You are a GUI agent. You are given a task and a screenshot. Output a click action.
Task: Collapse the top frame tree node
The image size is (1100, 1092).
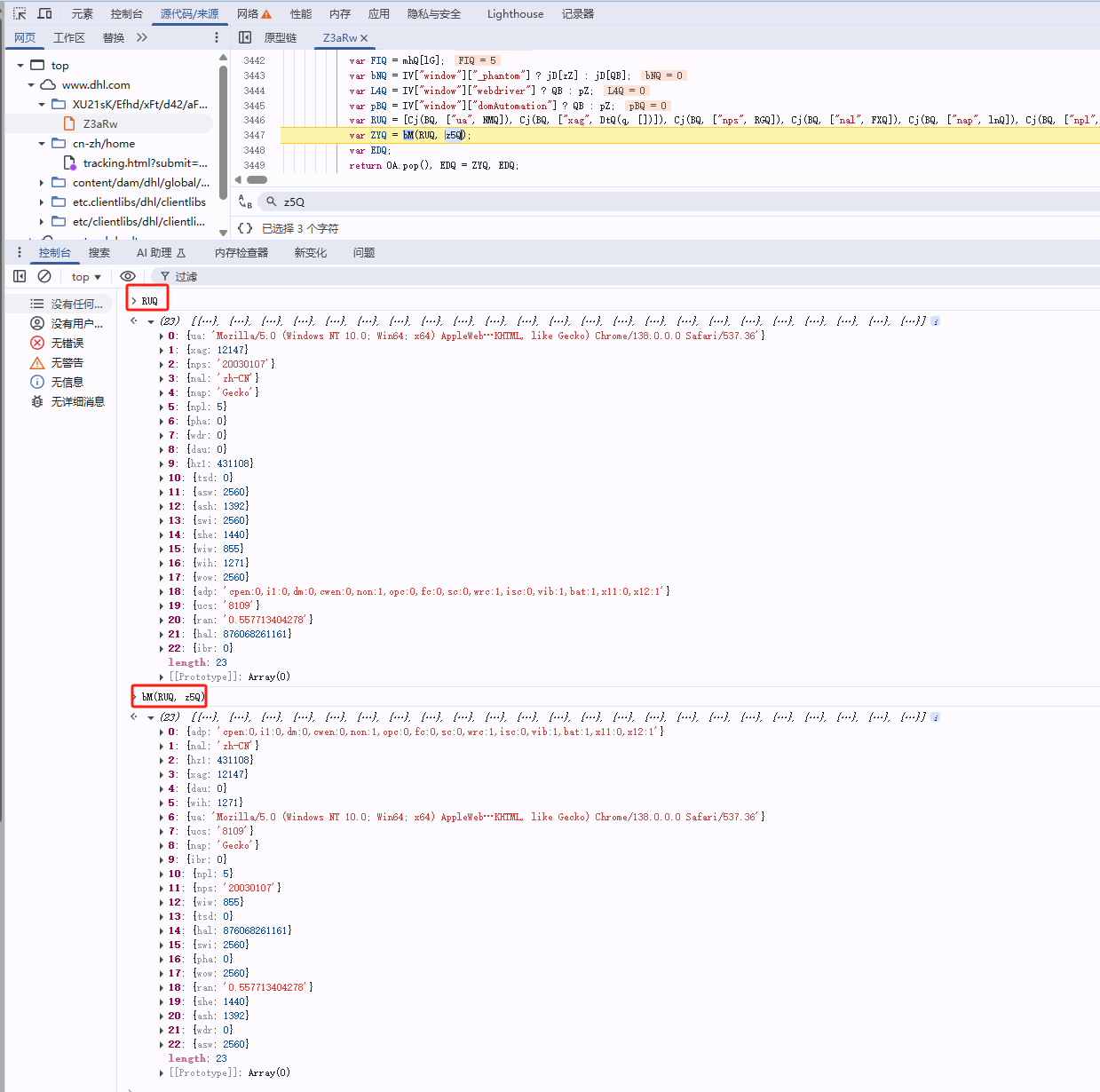point(20,66)
